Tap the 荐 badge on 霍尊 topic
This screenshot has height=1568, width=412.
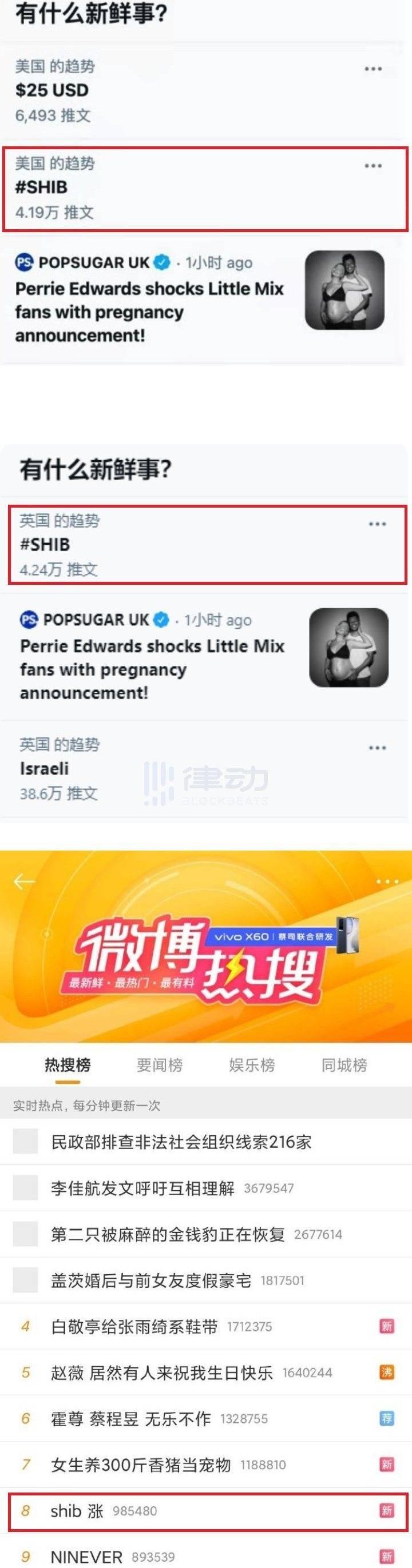[386, 1418]
